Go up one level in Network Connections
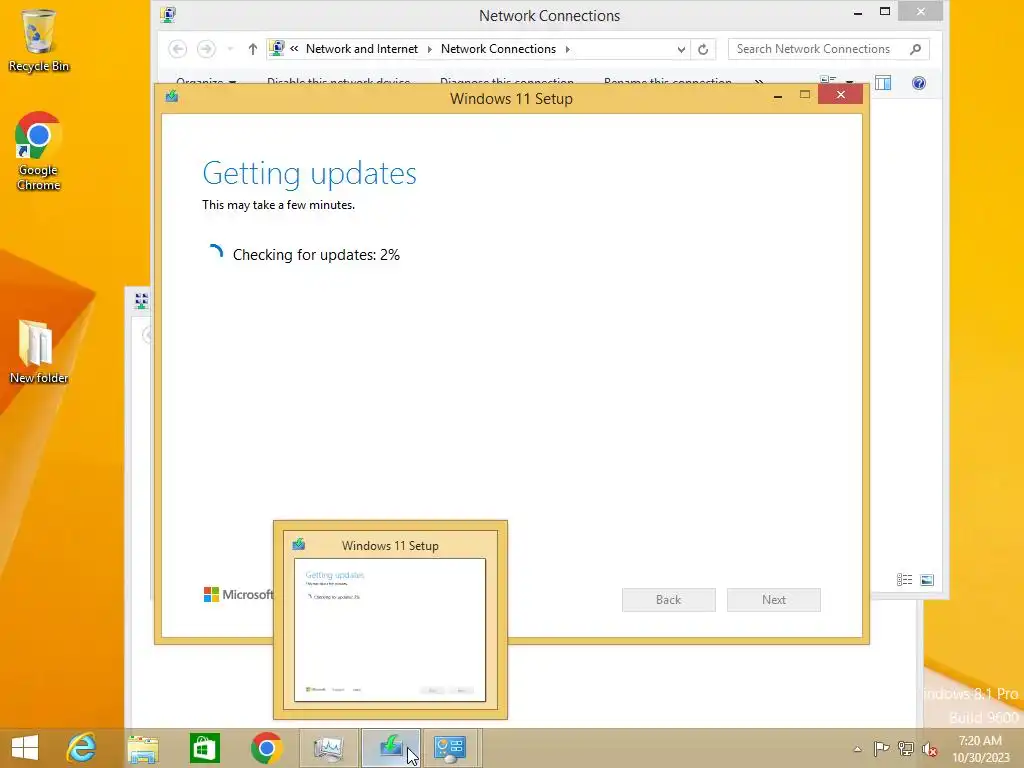This screenshot has width=1024, height=768. 253,49
